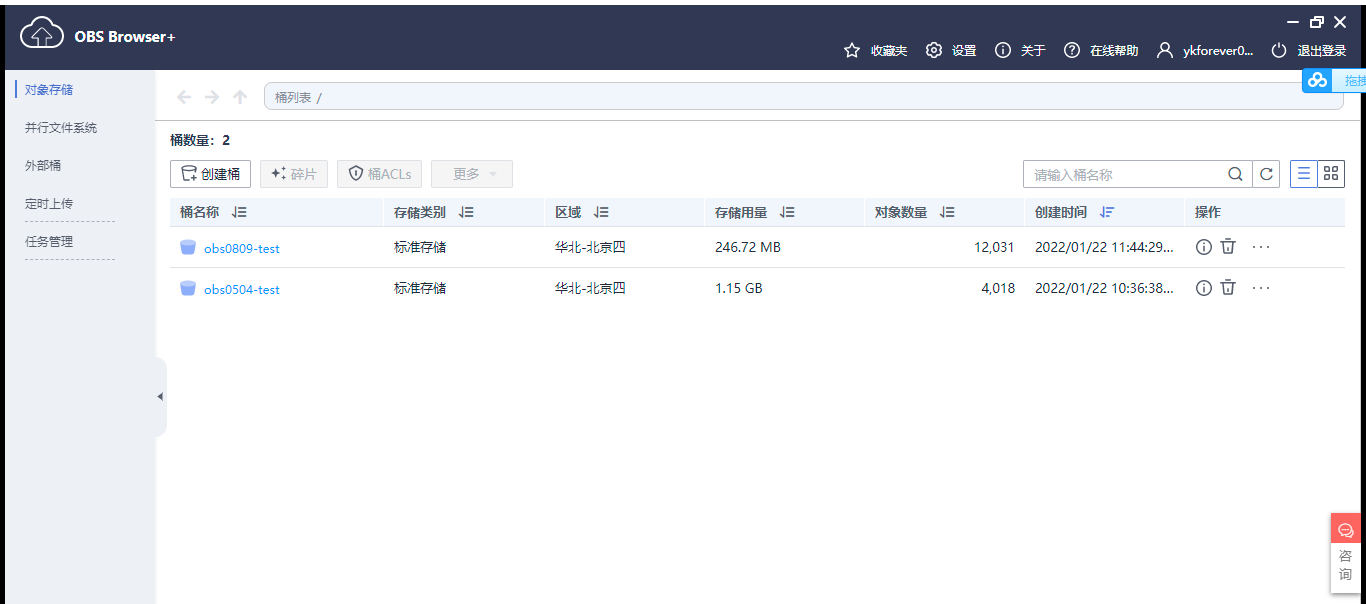Screen dimensions: 1366x604
Task: Select 对象存储 in sidebar
Action: click(49, 90)
